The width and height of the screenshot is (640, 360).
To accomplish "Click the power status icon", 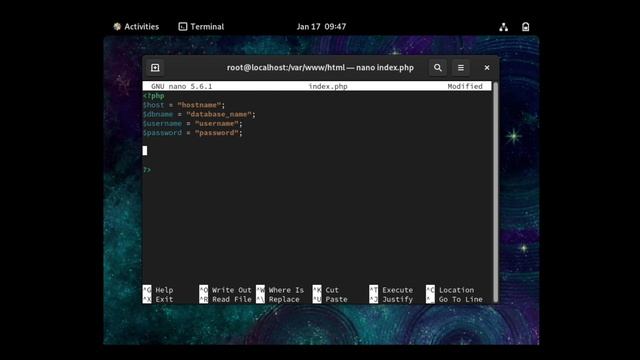I will [526, 27].
